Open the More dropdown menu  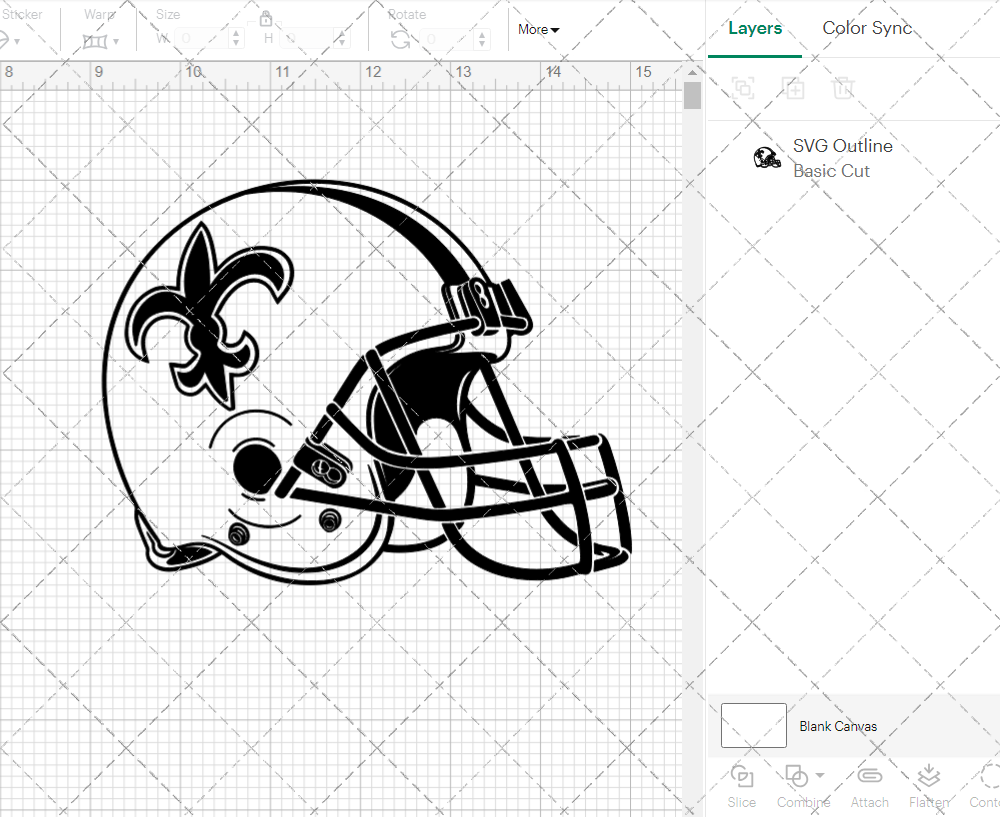(538, 30)
